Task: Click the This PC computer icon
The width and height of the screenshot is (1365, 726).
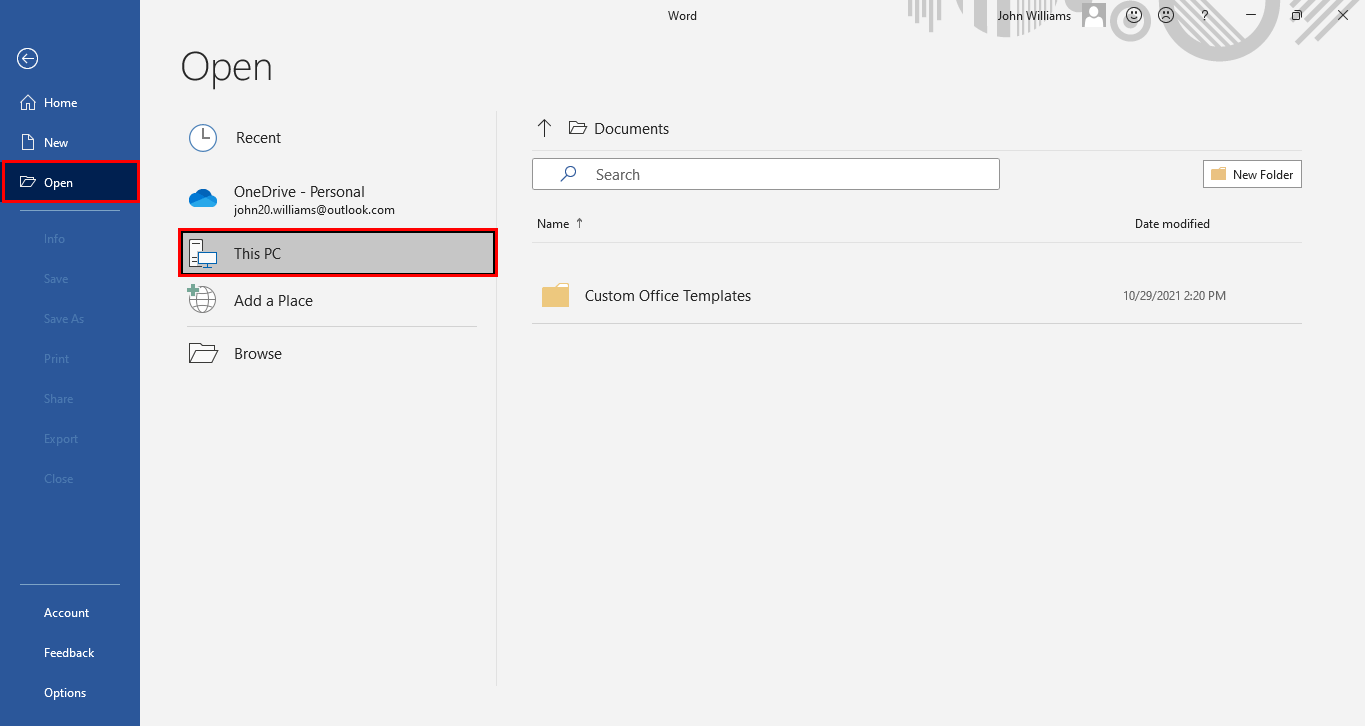Action: point(203,254)
